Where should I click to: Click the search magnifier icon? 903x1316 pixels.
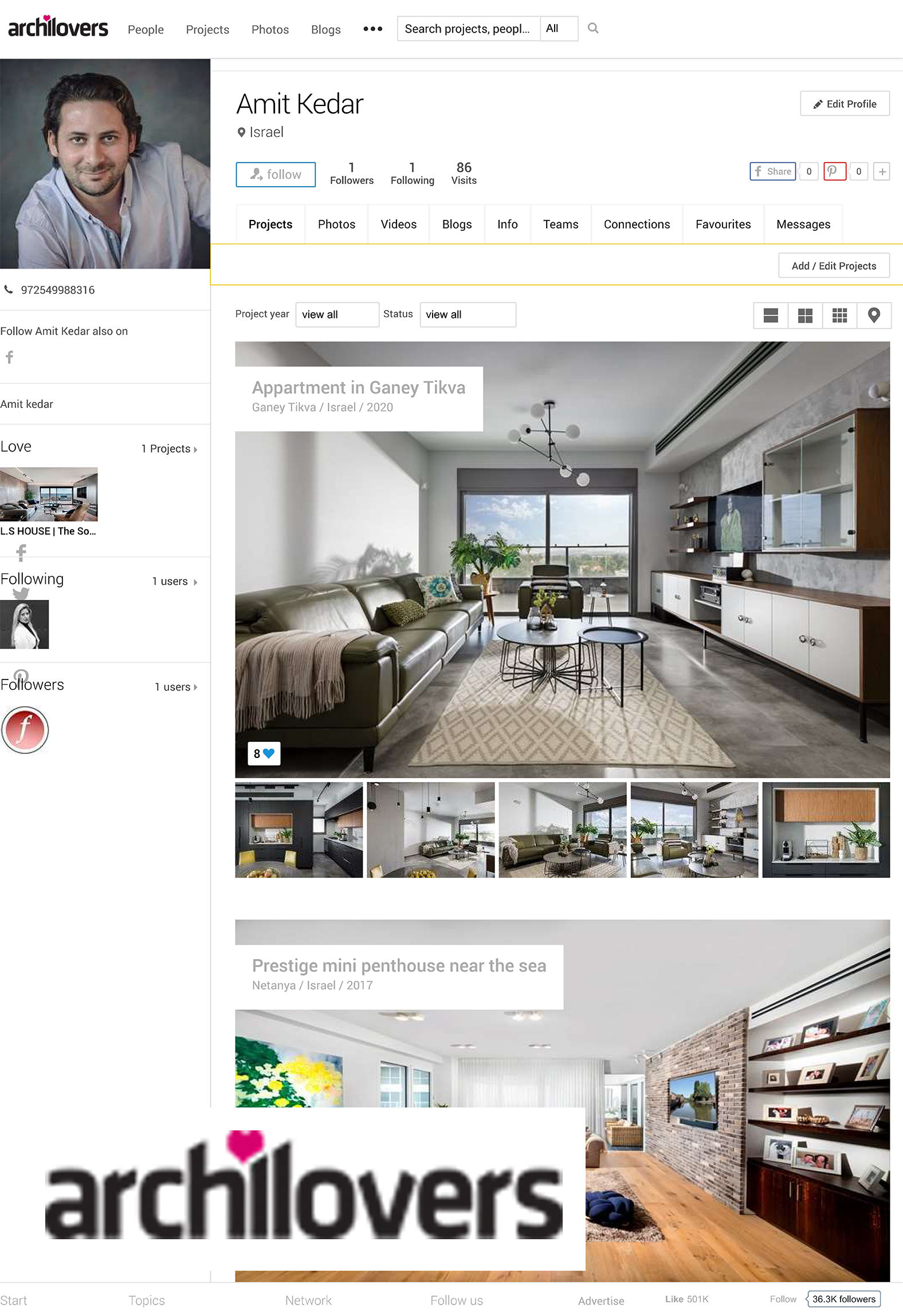[x=593, y=28]
